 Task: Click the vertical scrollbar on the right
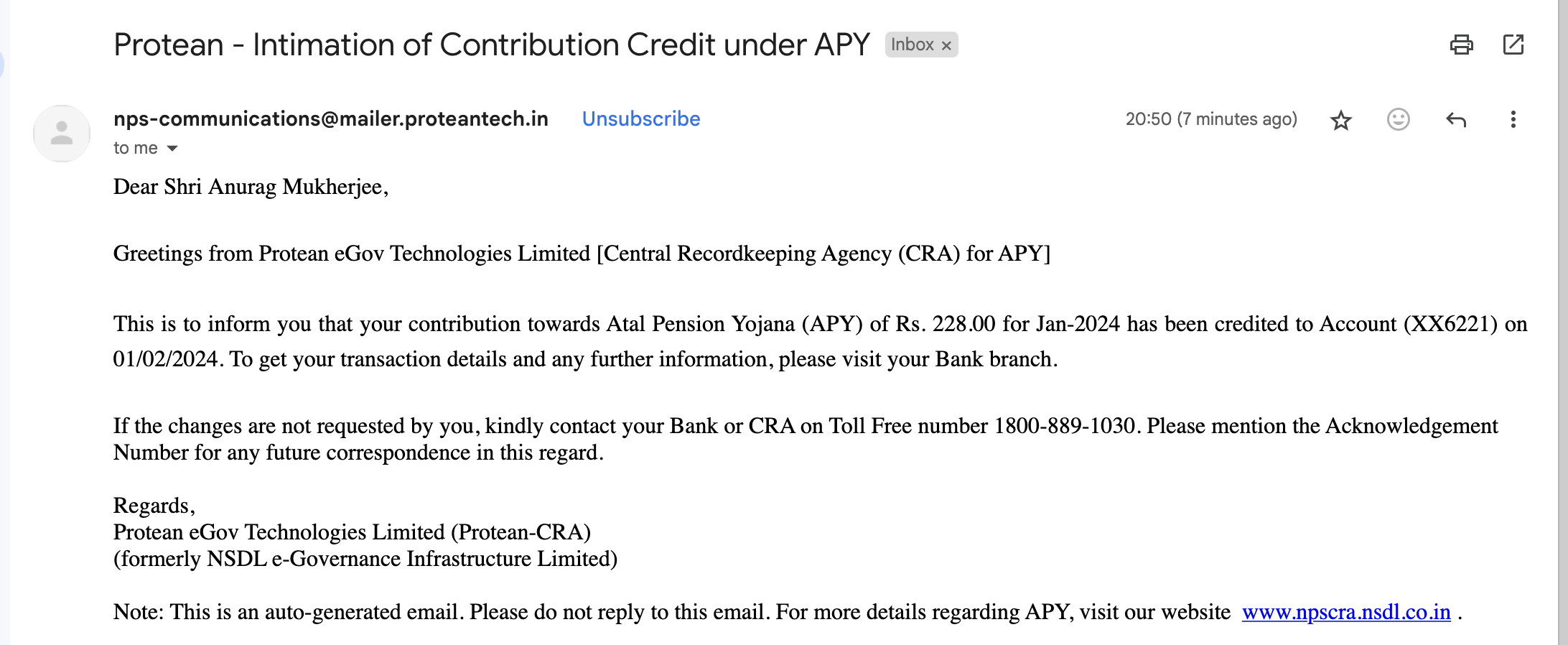click(1563, 322)
